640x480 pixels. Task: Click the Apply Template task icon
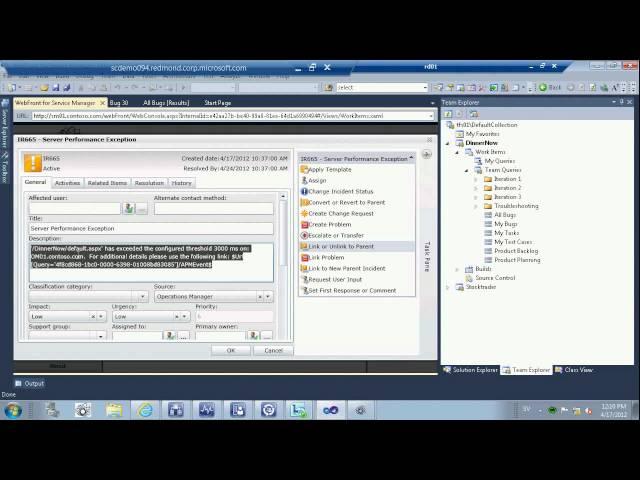click(x=304, y=170)
